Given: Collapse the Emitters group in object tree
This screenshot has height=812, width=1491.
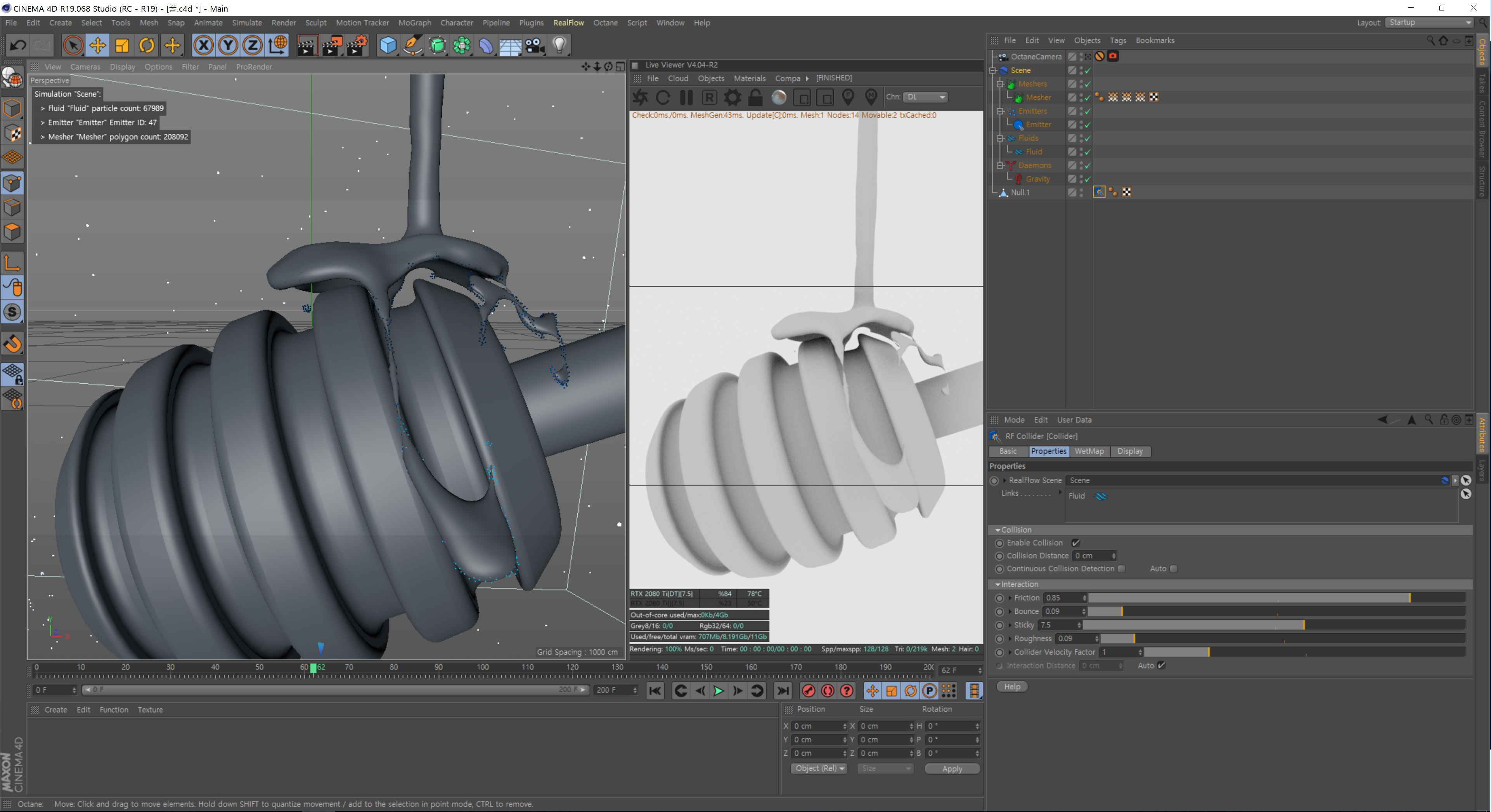Looking at the screenshot, I should coord(1000,111).
